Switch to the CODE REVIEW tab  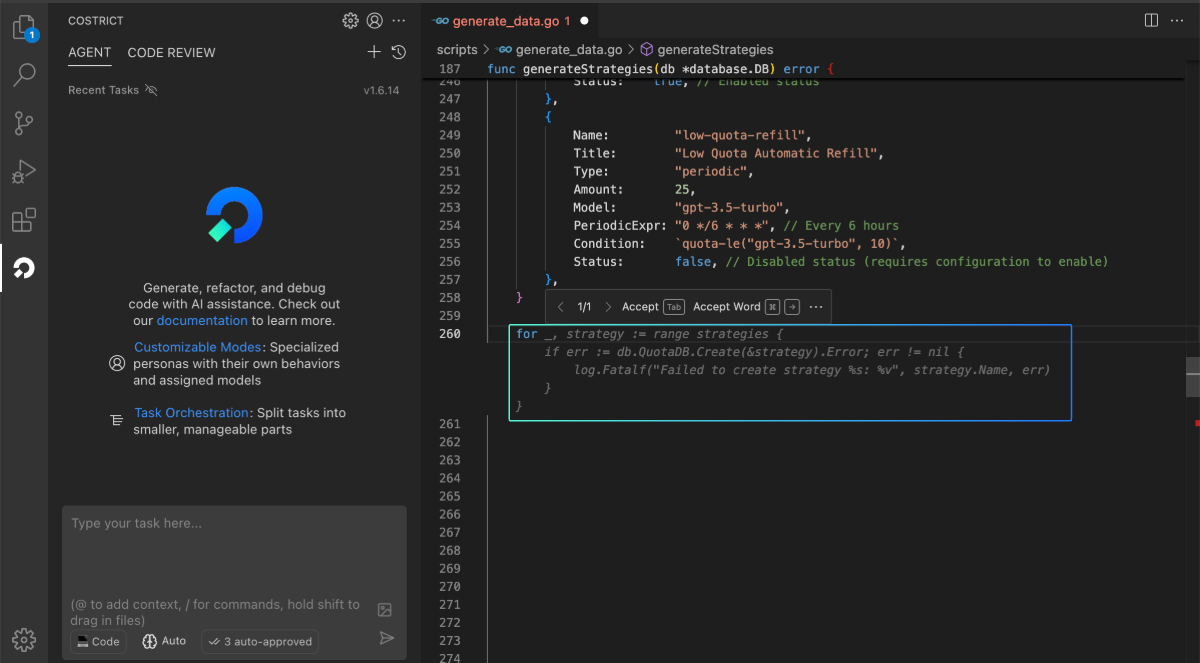(x=171, y=53)
